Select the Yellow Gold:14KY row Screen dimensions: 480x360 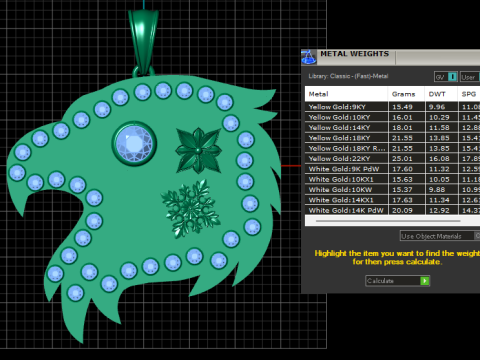[x=393, y=127]
